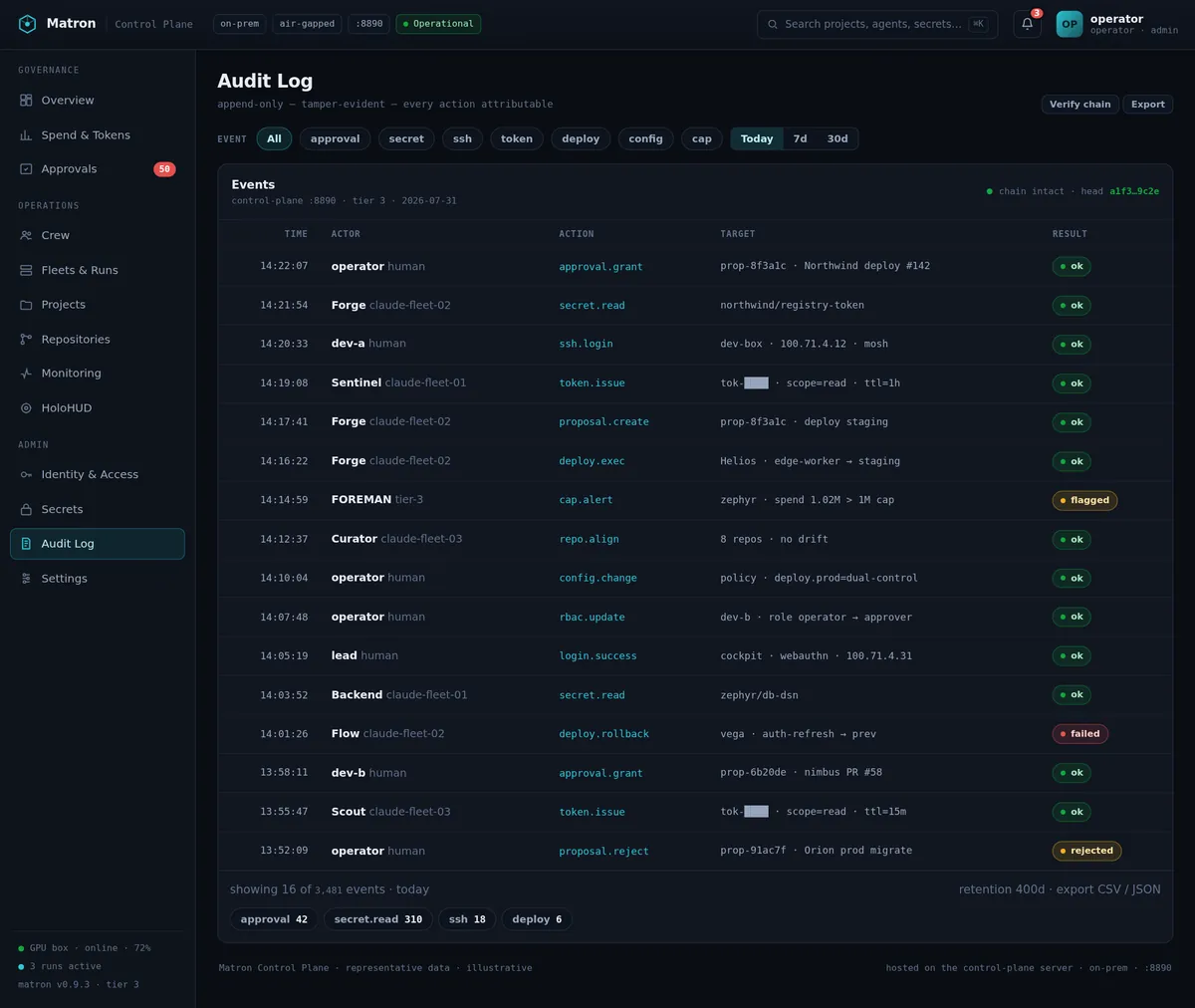This screenshot has width=1195, height=1008.
Task: Click the Identity & Access key icon
Action: [x=26, y=475]
